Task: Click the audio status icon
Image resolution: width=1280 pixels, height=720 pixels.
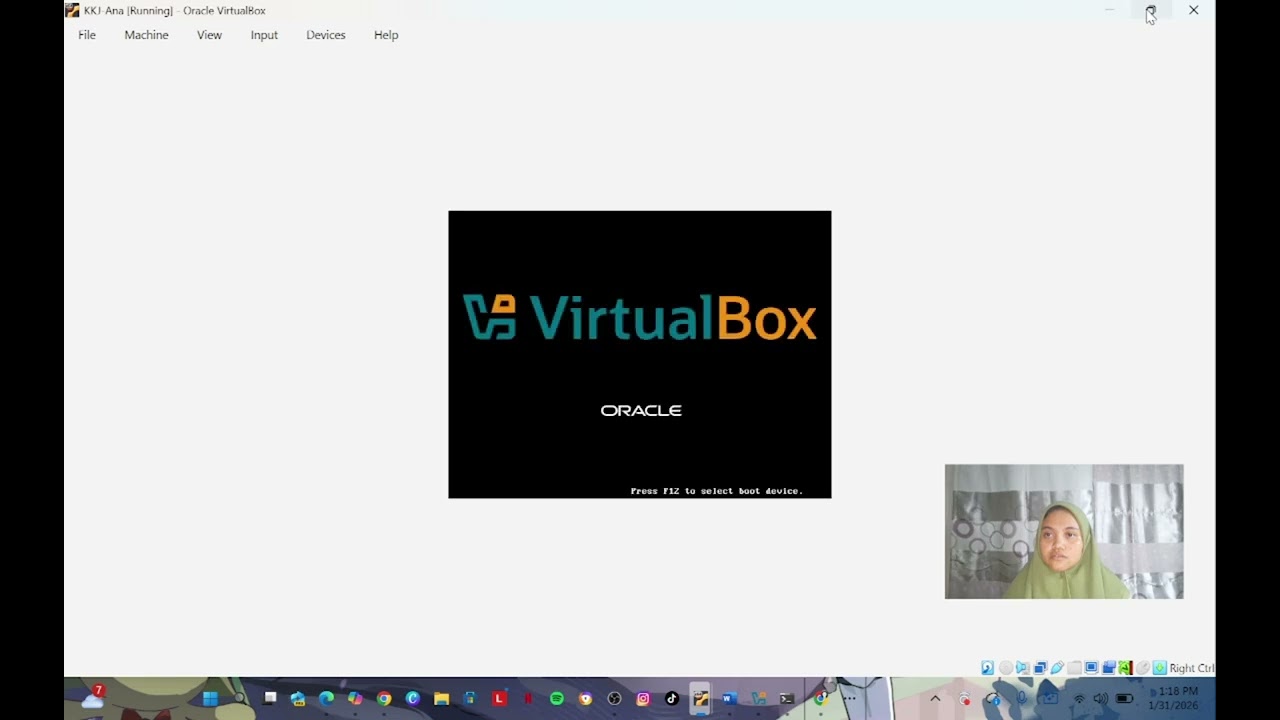Action: (1023, 668)
